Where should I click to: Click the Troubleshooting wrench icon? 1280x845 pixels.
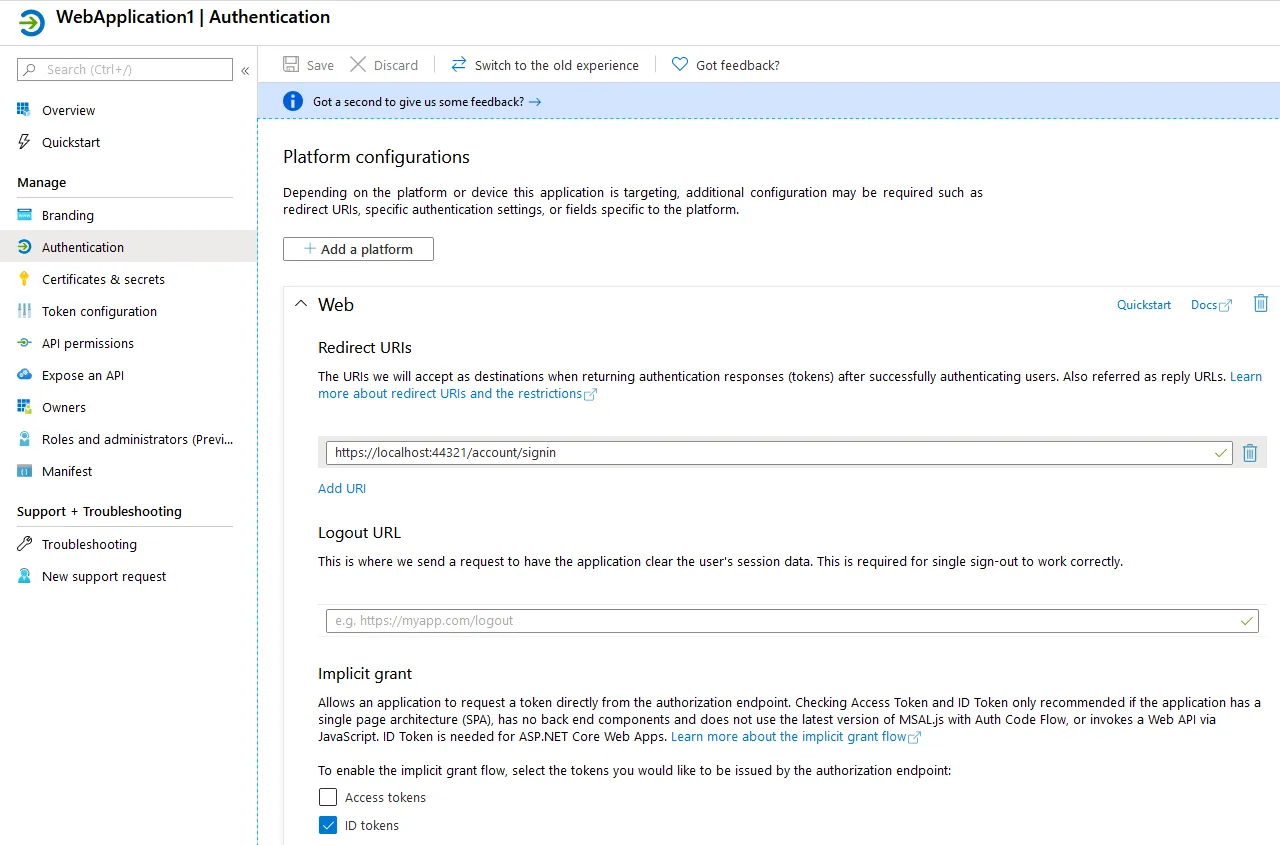point(24,544)
